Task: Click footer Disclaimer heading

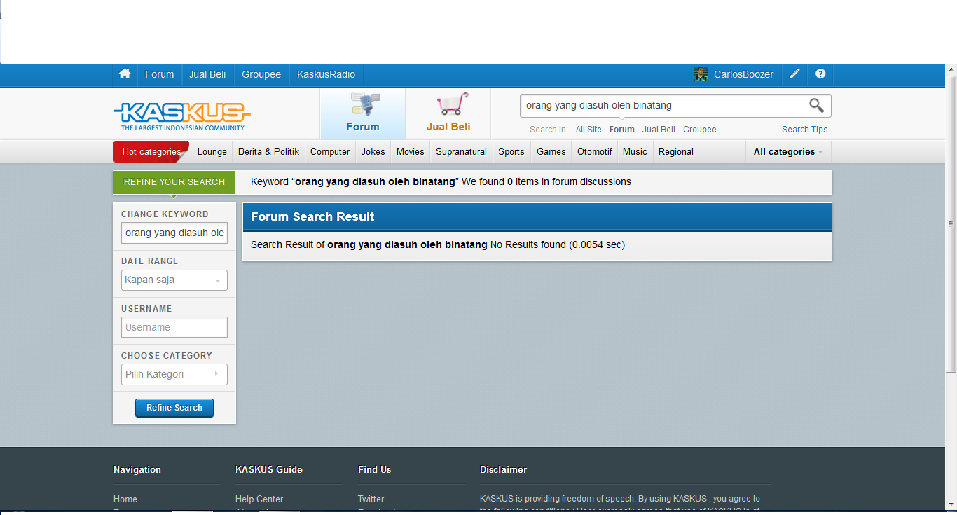Action: (503, 470)
